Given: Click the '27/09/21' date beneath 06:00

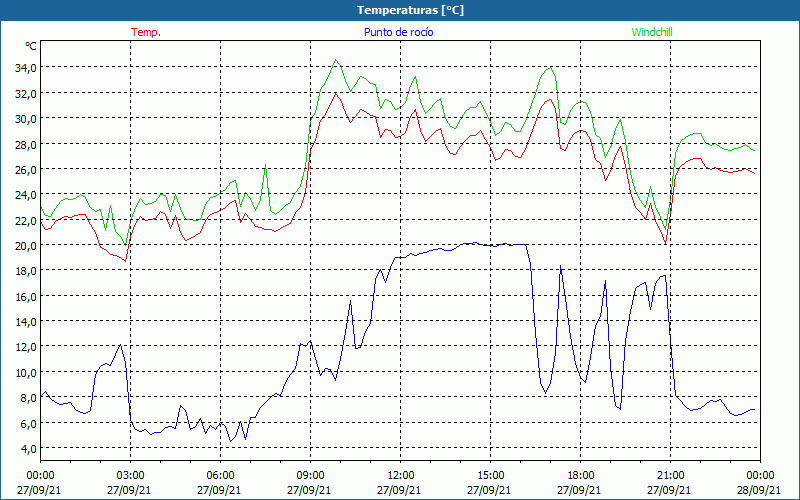Looking at the screenshot, I should coord(219,490).
